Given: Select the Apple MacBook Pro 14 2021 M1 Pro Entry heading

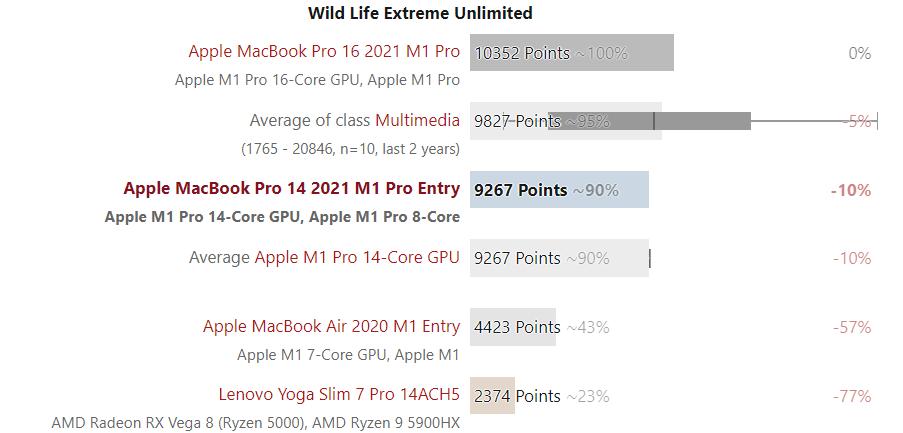Looking at the screenshot, I should tap(291, 188).
